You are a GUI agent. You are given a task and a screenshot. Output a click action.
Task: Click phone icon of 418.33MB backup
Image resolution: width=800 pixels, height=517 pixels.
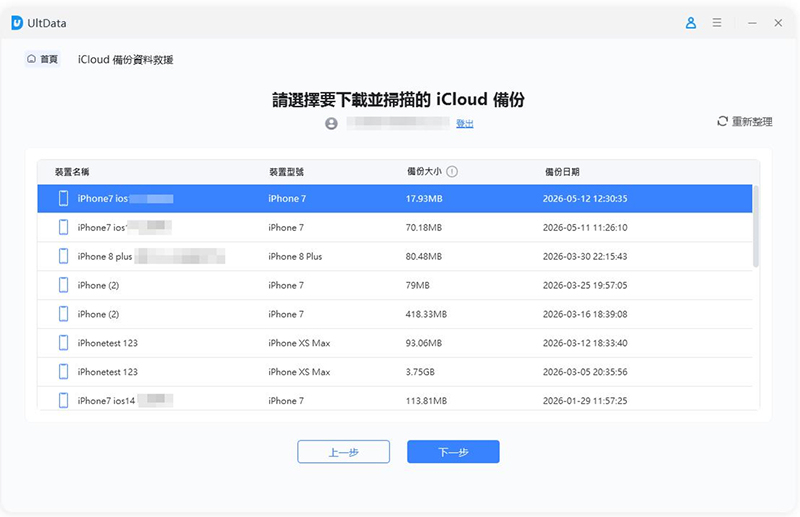click(x=63, y=314)
